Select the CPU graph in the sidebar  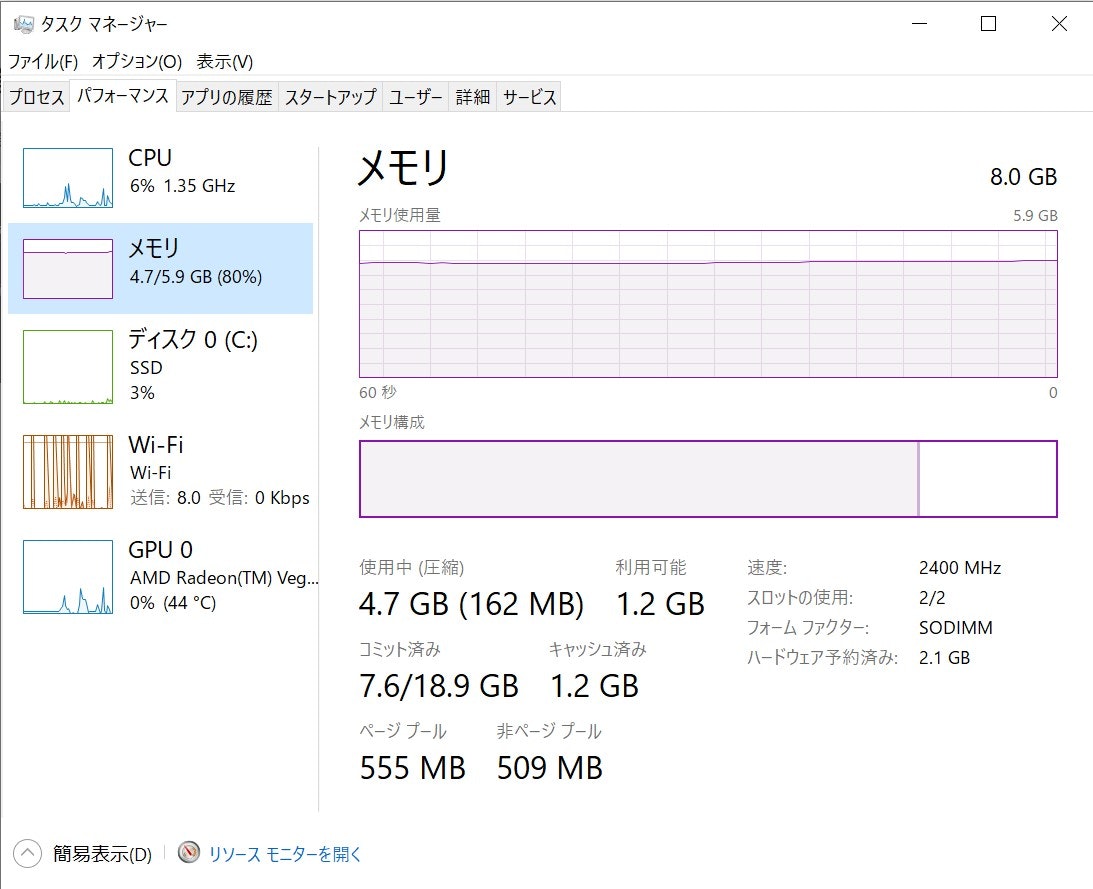click(x=67, y=178)
